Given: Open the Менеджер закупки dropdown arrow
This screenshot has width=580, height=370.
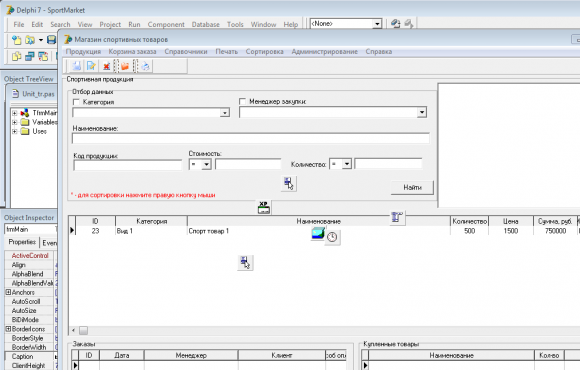Looking at the screenshot, I should point(422,112).
